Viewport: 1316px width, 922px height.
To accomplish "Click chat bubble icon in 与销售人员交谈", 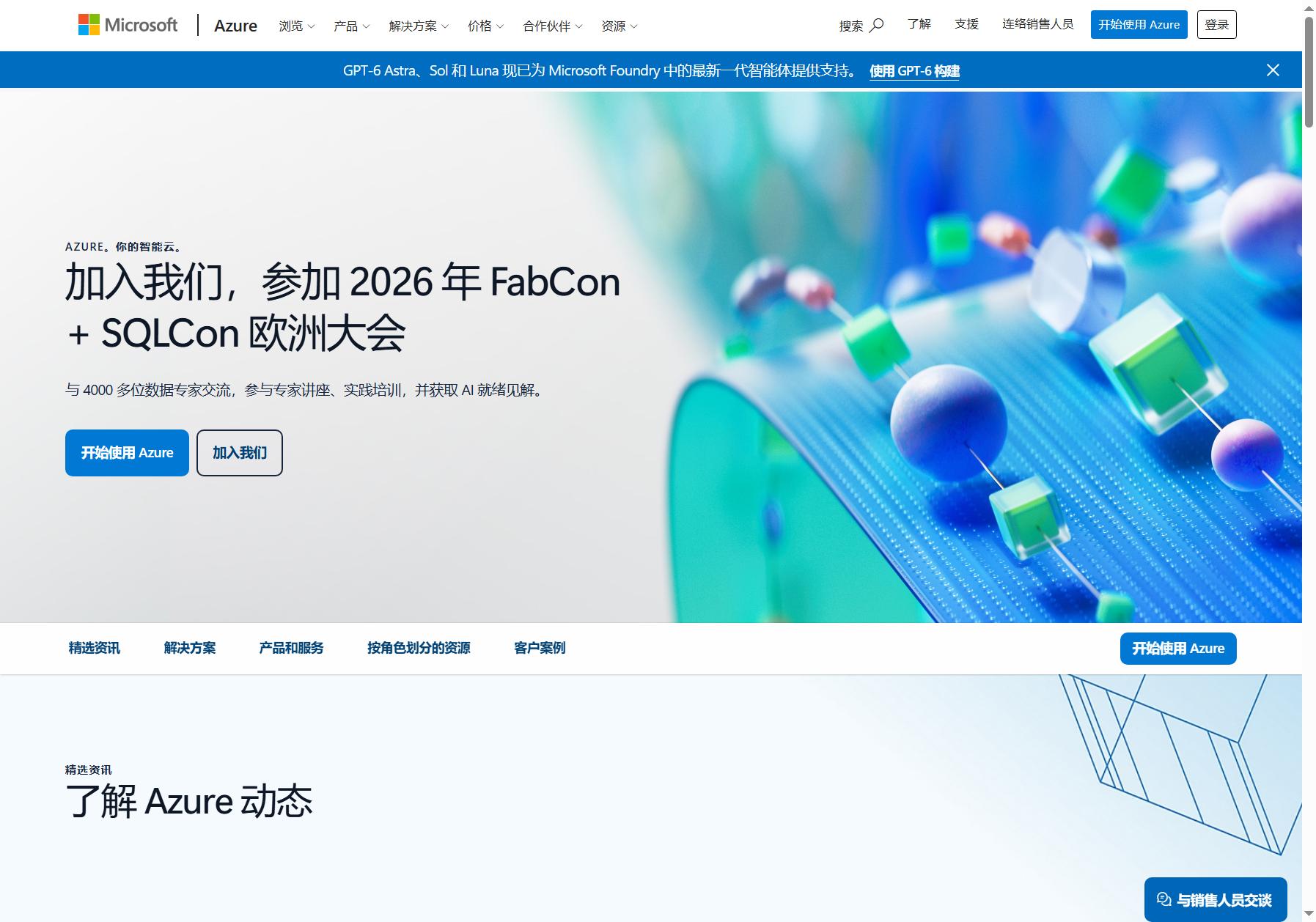I will 1164,899.
